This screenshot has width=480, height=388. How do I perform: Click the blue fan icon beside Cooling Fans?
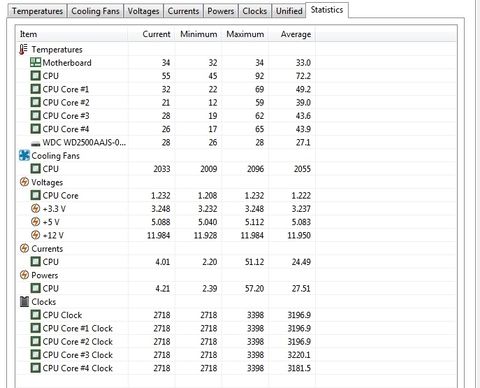click(24, 155)
